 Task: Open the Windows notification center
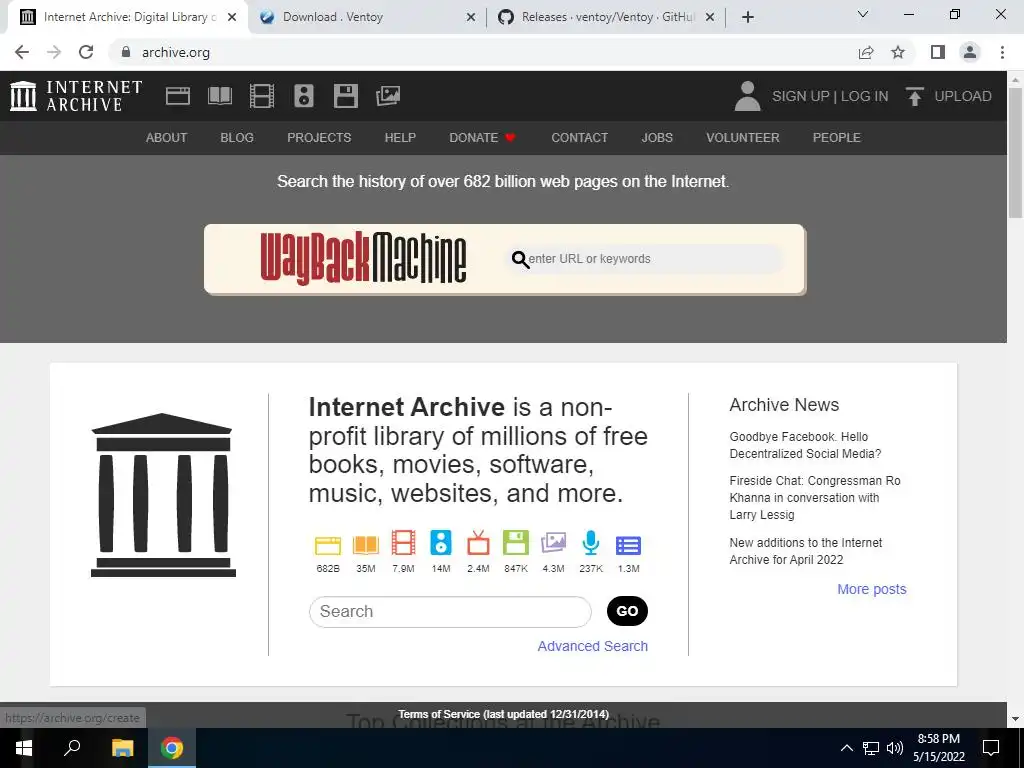[x=991, y=748]
